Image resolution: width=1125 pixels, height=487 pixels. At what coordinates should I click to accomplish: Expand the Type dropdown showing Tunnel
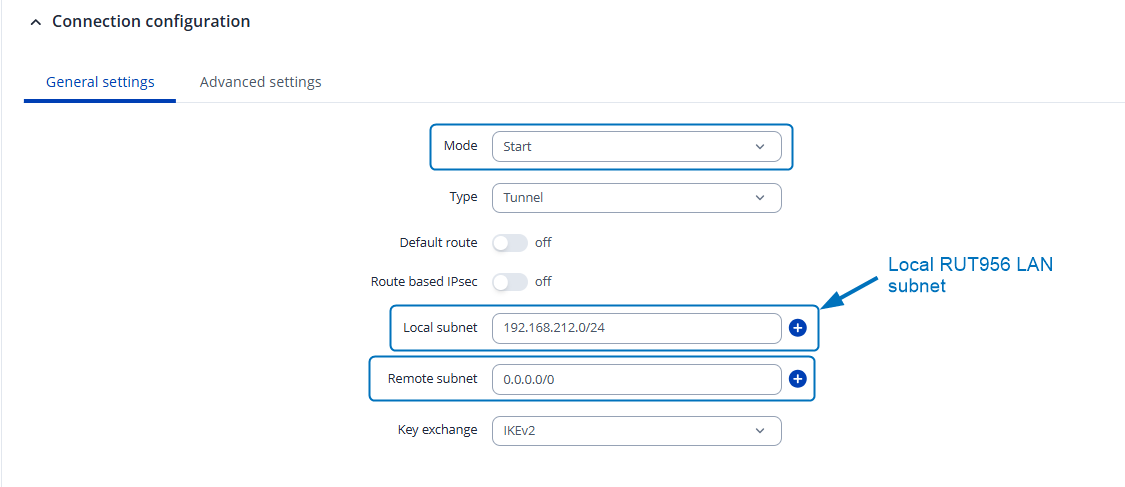pos(636,198)
